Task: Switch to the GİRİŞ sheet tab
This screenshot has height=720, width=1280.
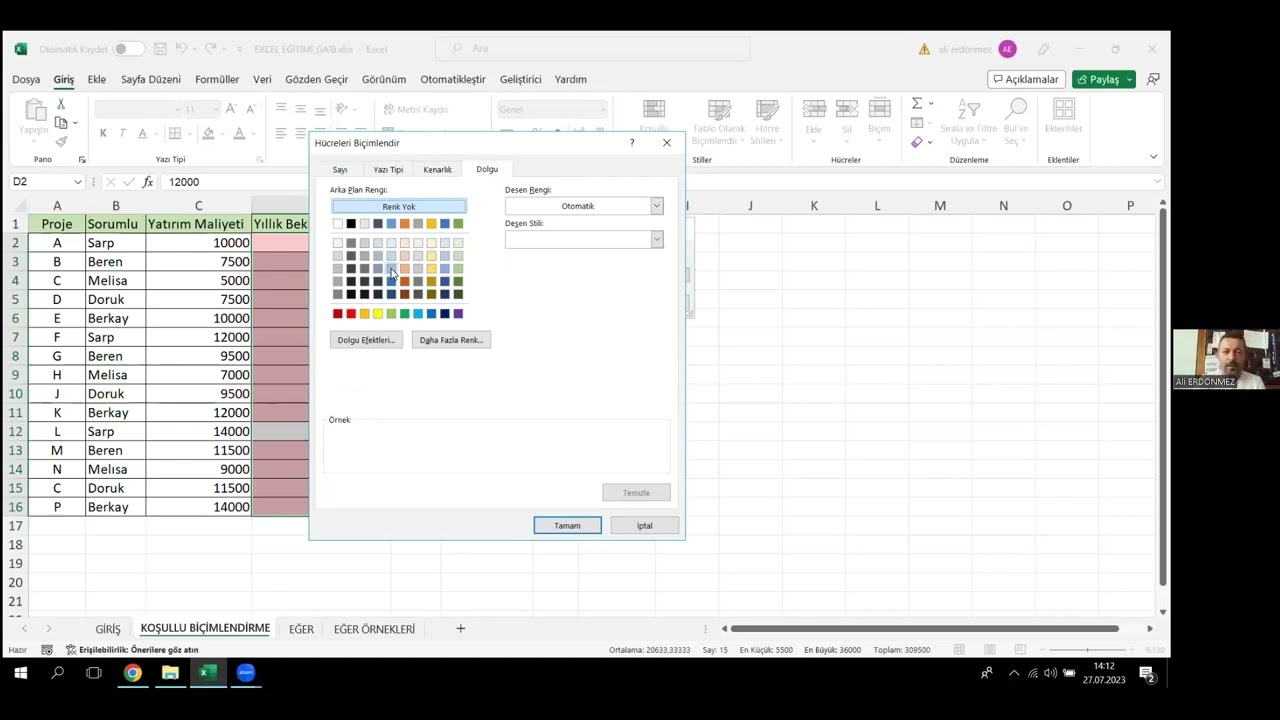Action: 108,629
